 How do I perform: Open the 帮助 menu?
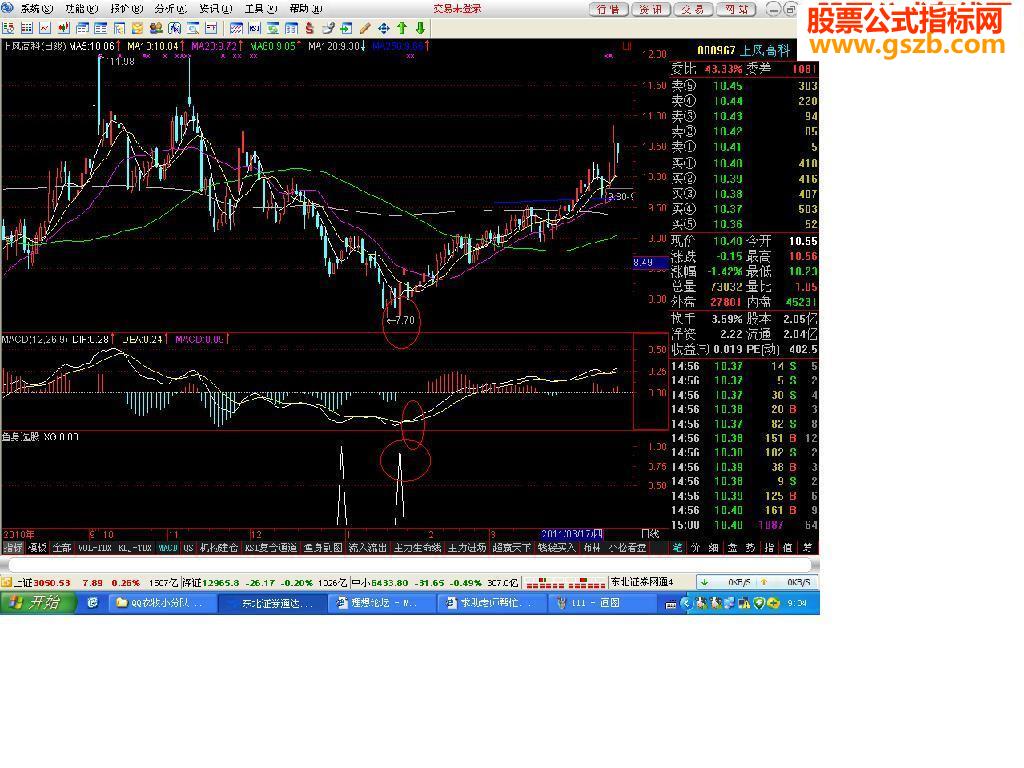coord(306,8)
